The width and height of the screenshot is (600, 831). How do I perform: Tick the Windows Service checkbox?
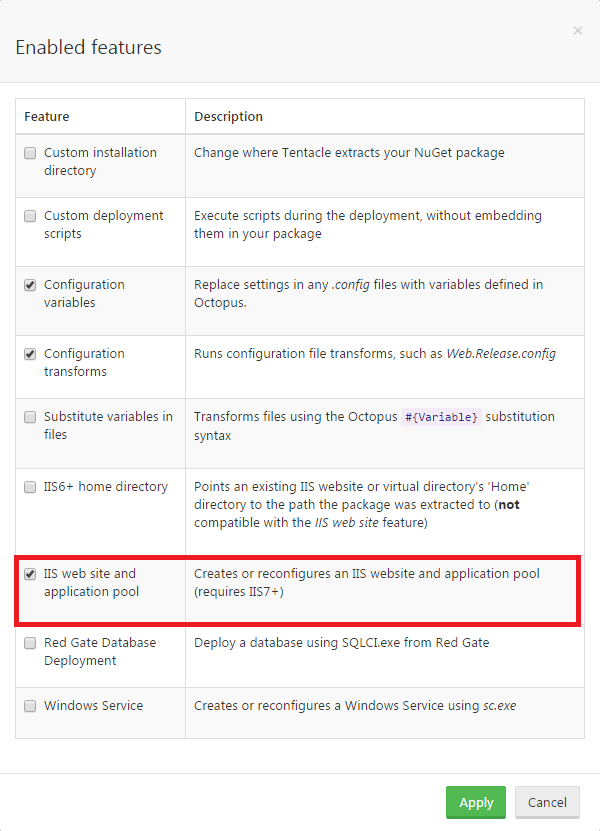31,706
